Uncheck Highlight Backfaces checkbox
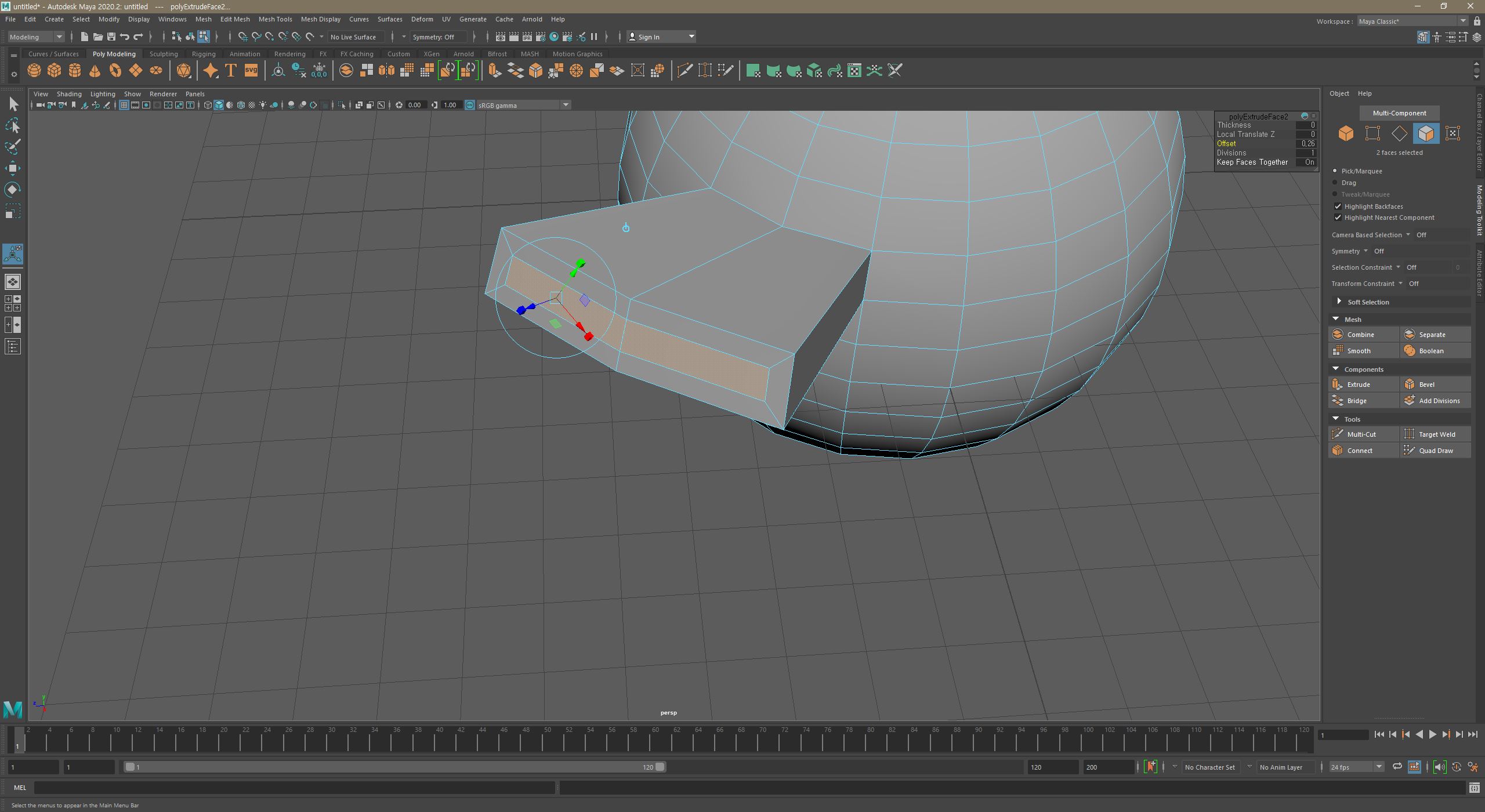Image resolution: width=1485 pixels, height=812 pixels. click(1338, 206)
